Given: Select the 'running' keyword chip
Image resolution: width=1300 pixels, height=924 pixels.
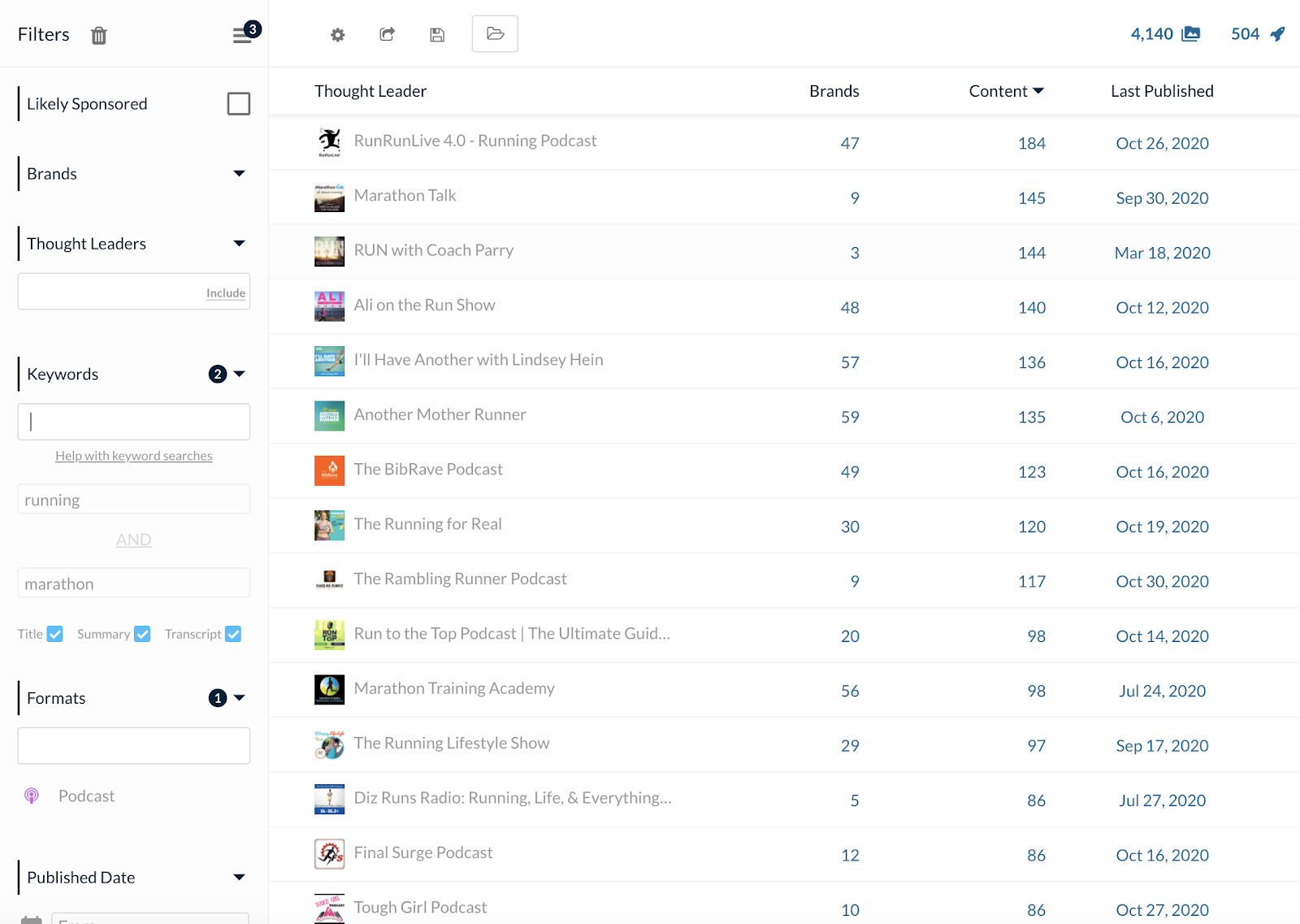Looking at the screenshot, I should pyautogui.click(x=134, y=499).
